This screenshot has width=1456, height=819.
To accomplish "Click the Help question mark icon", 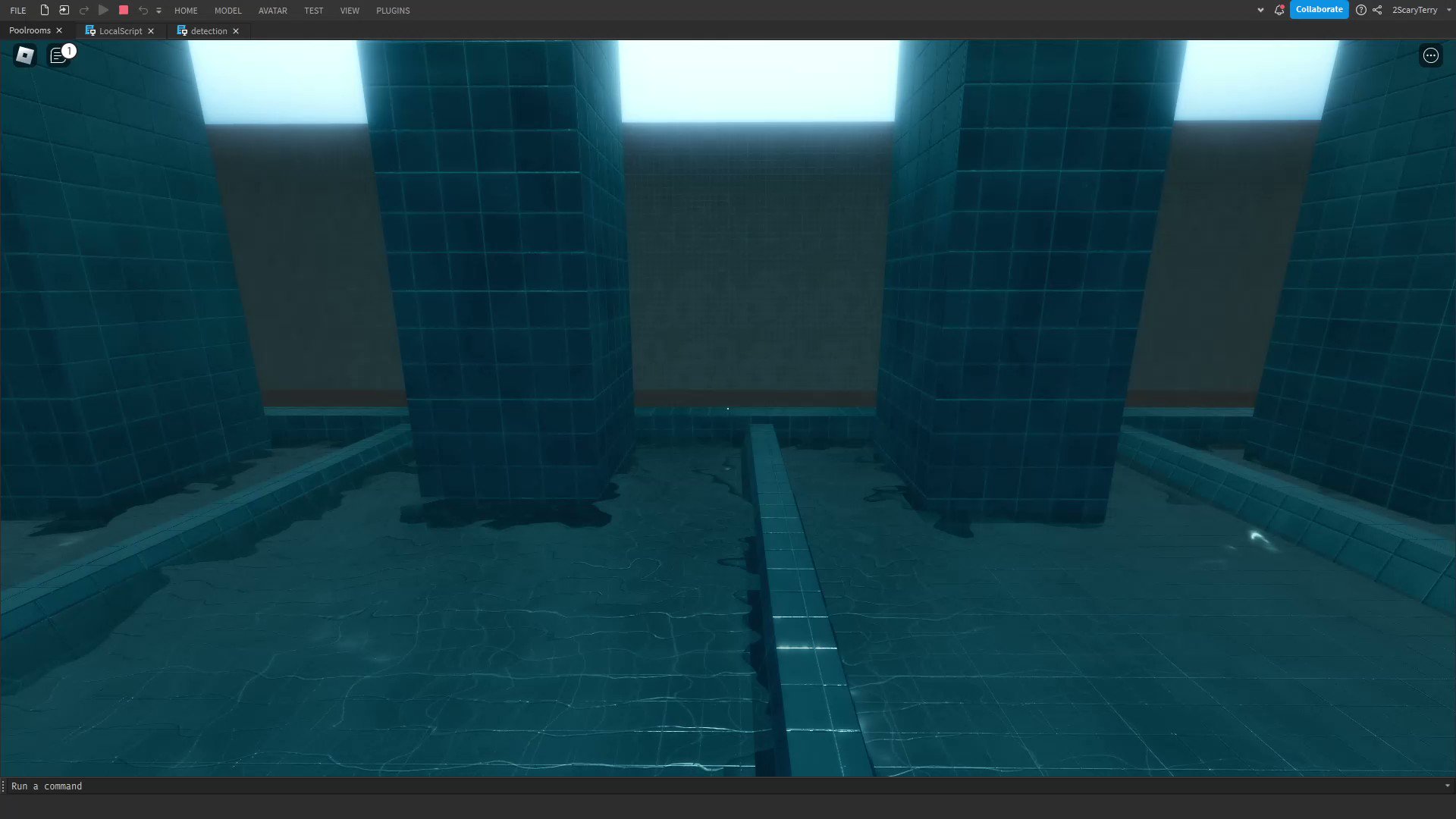I will click(1361, 10).
